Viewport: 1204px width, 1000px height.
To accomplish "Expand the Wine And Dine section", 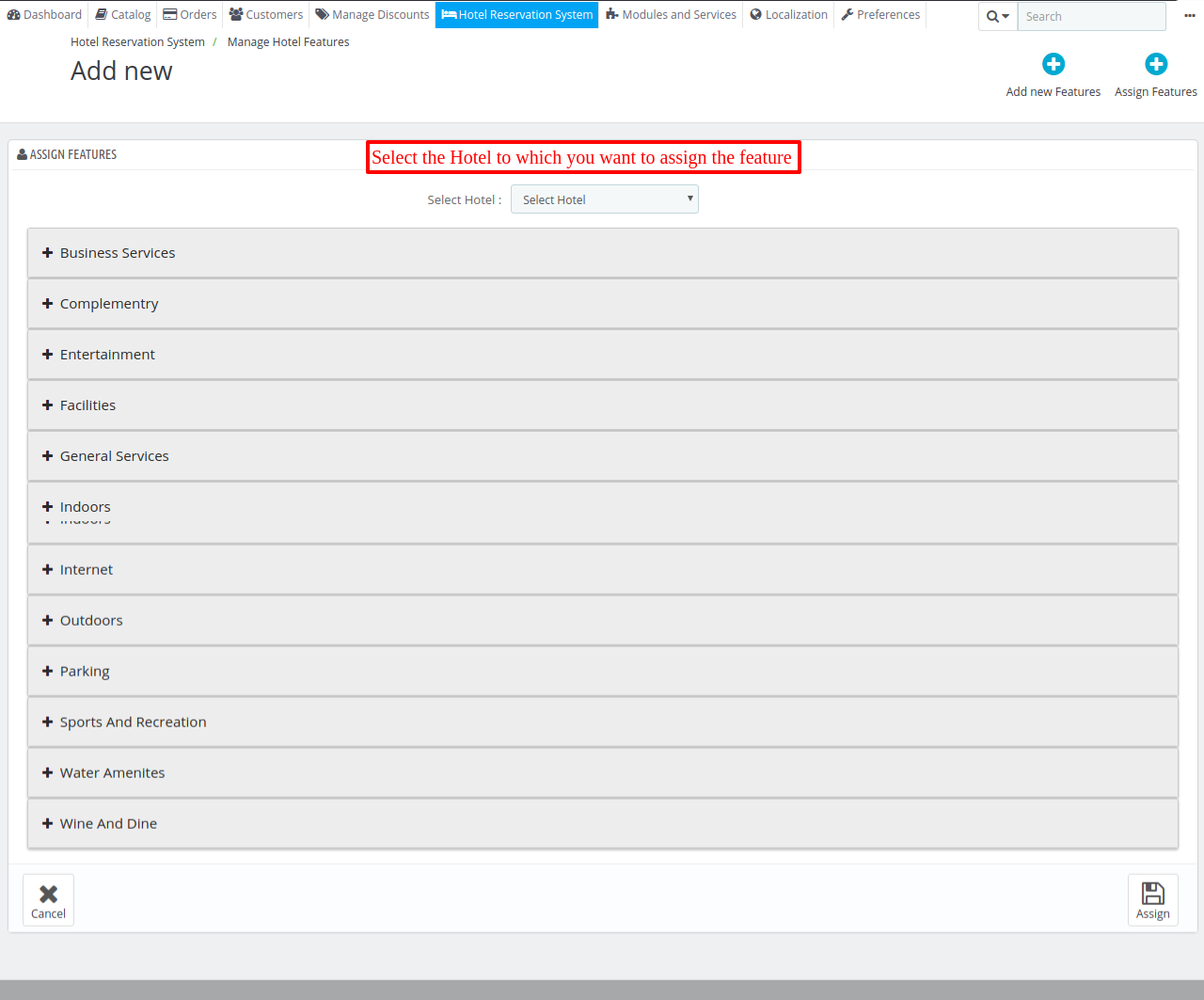I will coord(603,823).
